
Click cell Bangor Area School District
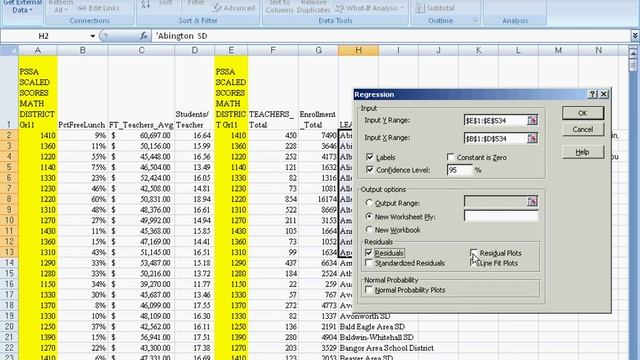386,348
